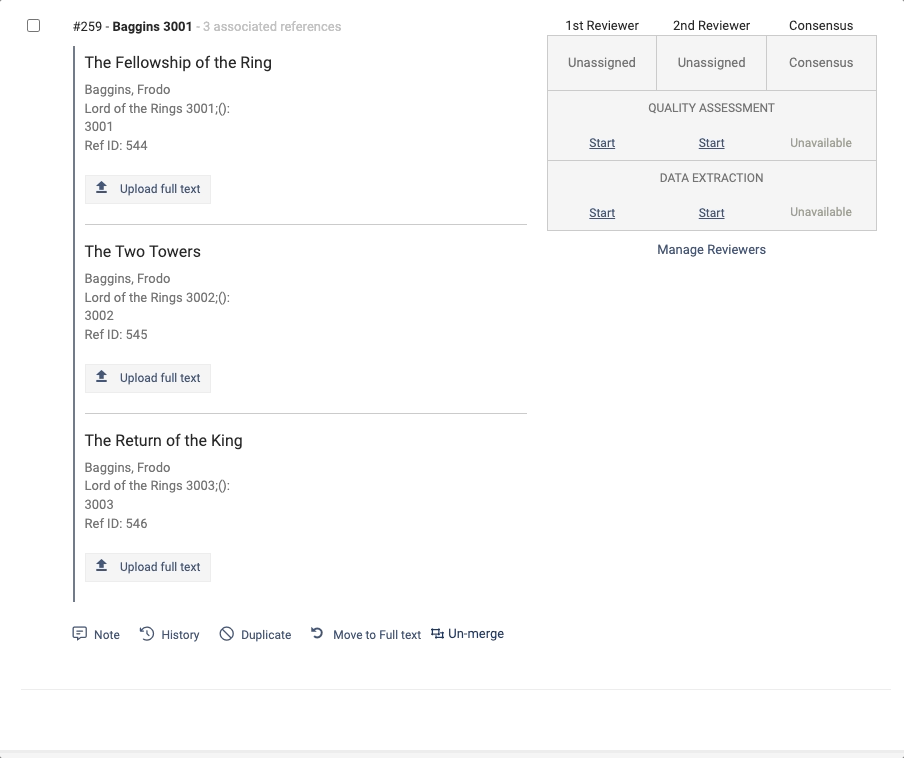The image size is (904, 758).
Task: Select the title The Return of the King
Action: [x=164, y=440]
